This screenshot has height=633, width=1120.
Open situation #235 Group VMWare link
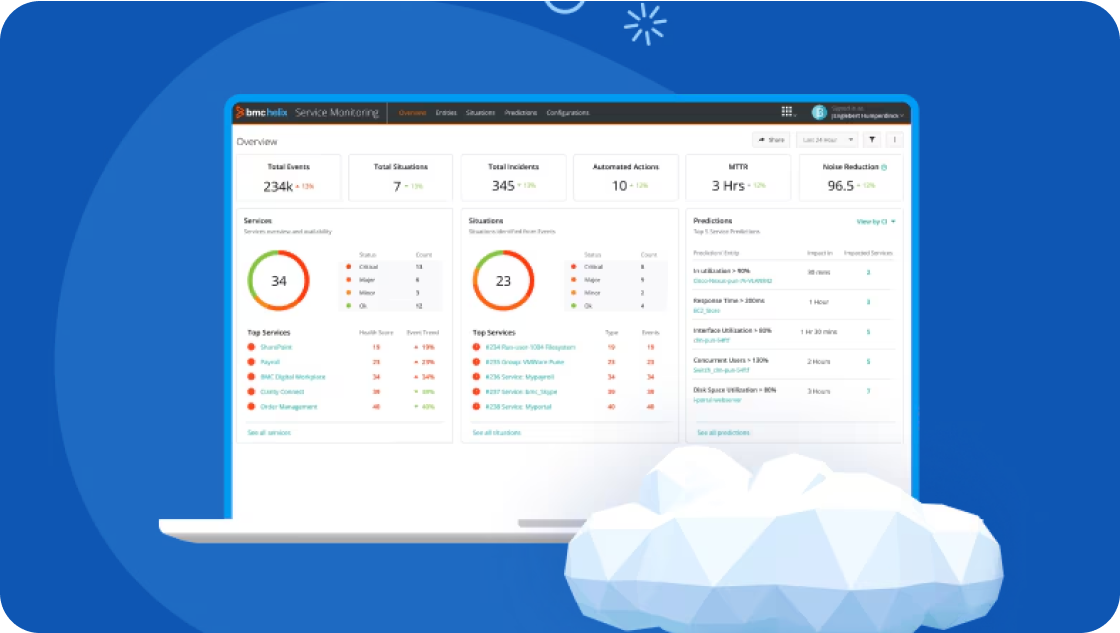coord(524,362)
